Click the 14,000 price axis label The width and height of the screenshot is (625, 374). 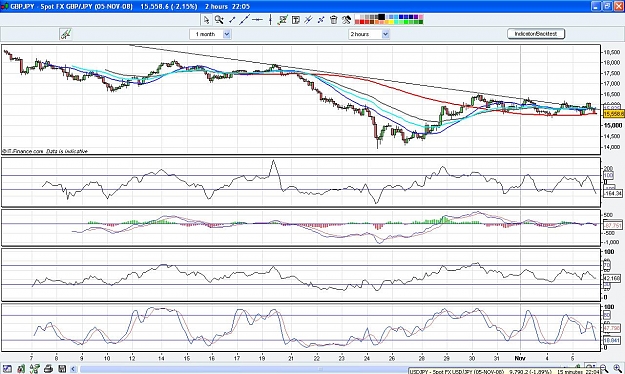click(x=612, y=147)
